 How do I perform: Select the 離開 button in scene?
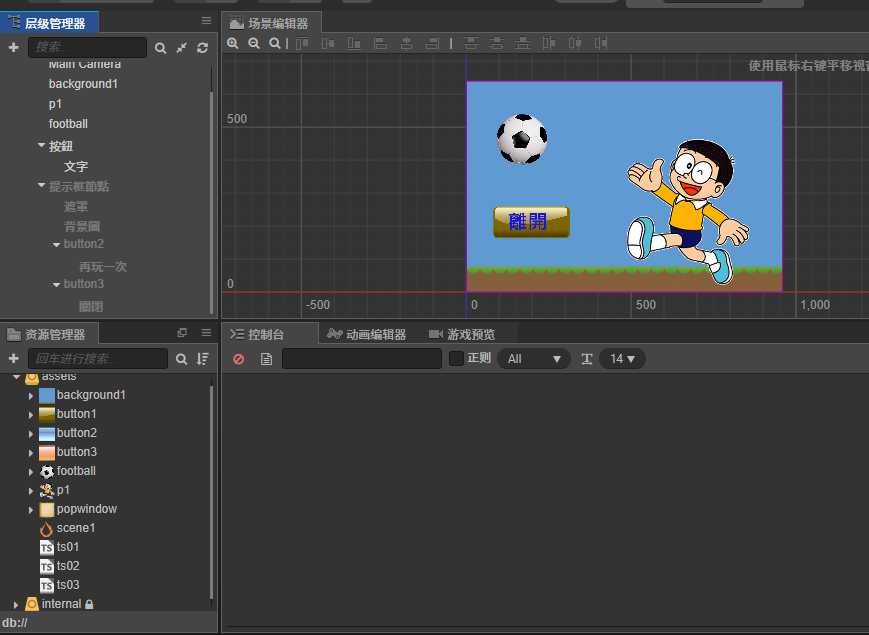pos(531,222)
